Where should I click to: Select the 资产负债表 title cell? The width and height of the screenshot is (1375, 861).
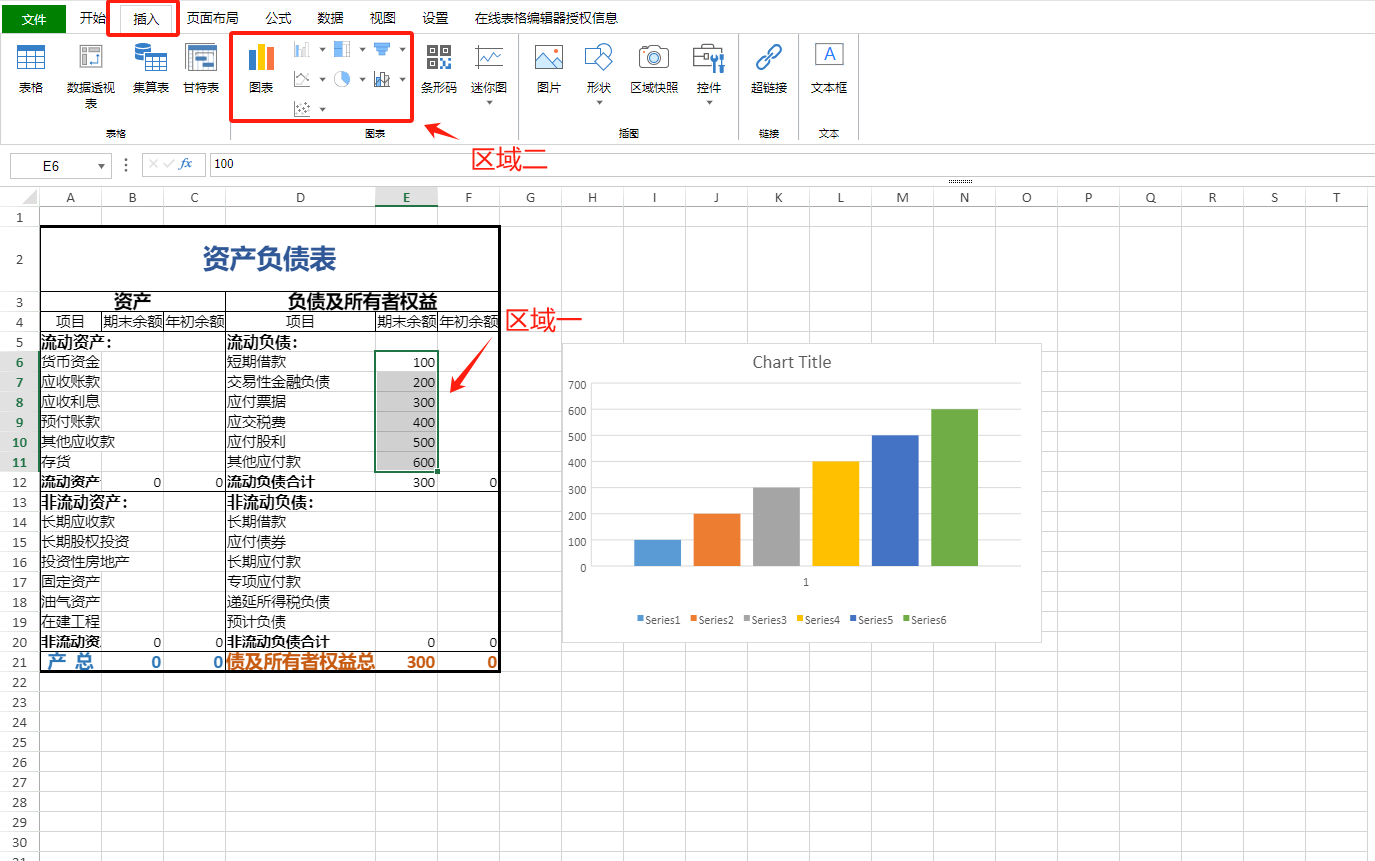tap(269, 259)
